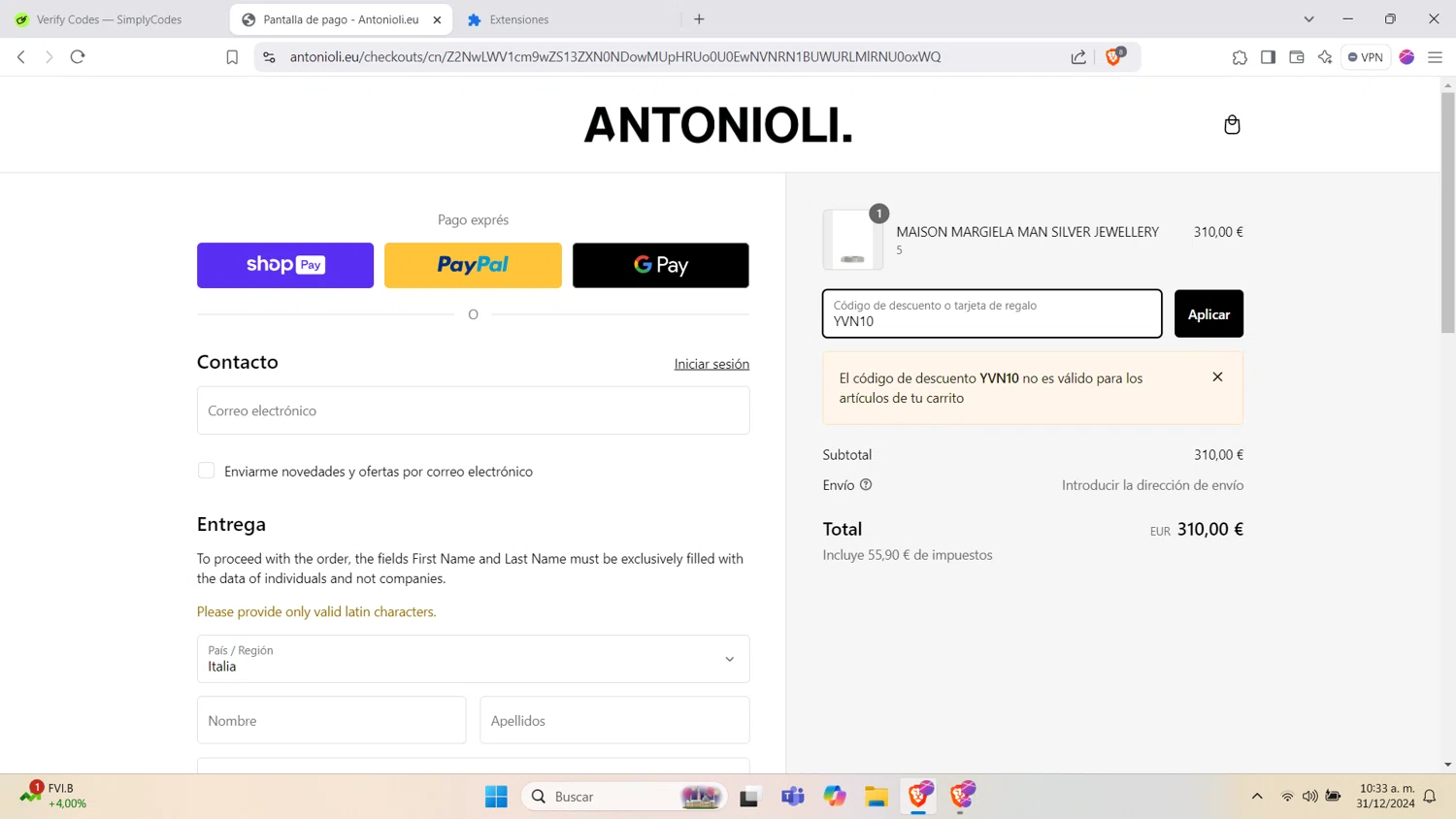Open the extensions puzzle icon in toolbar
Viewport: 1456px width, 819px height.
(1240, 57)
